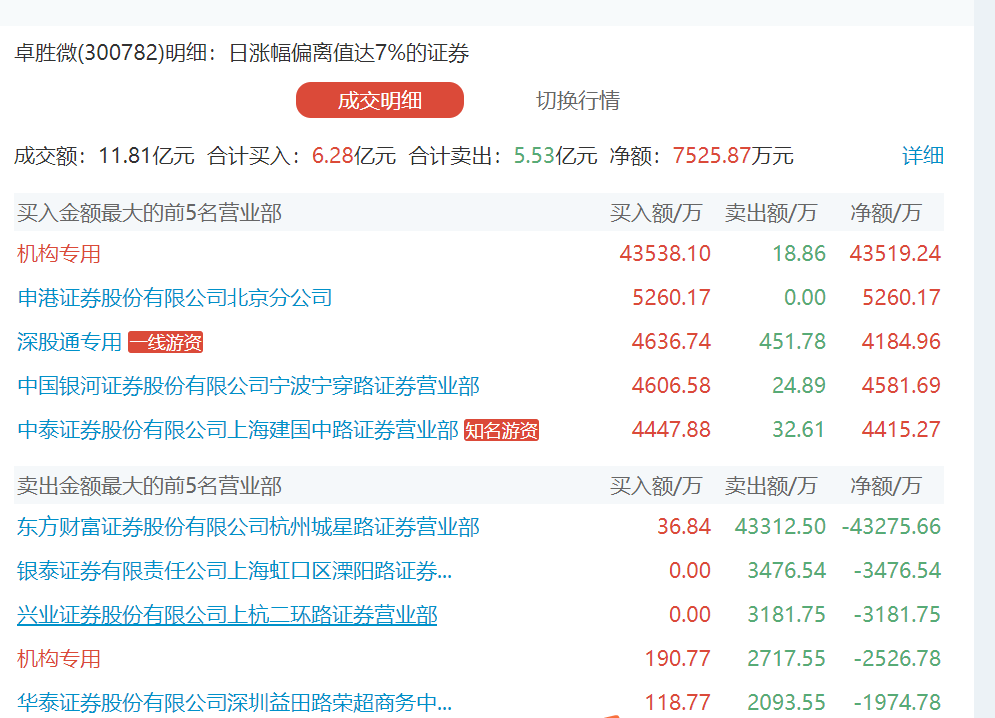Click sell amount 24.89
The width and height of the screenshot is (995, 718).
799,385
